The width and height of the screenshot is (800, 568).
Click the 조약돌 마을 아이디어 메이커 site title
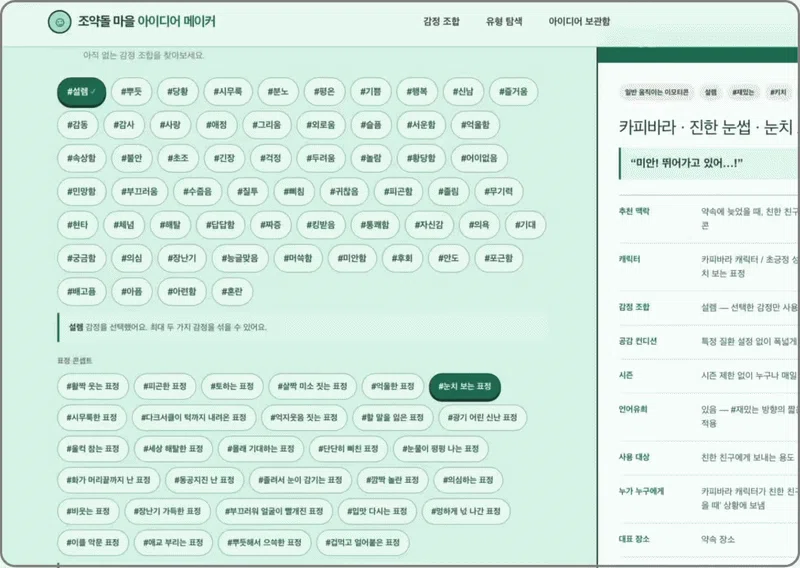click(146, 21)
